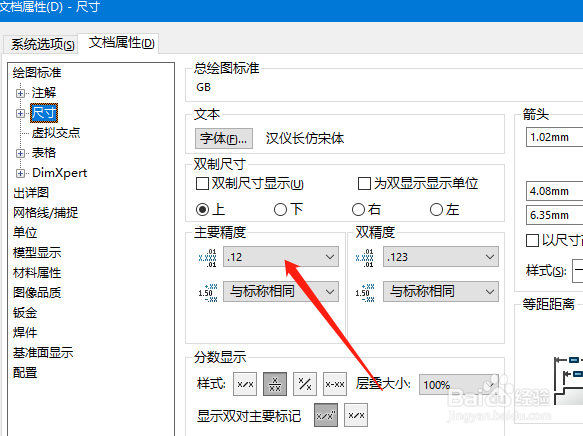Open arrow 样式 dropdown
Image resolution: width=583 pixels, height=436 pixels.
577,271
